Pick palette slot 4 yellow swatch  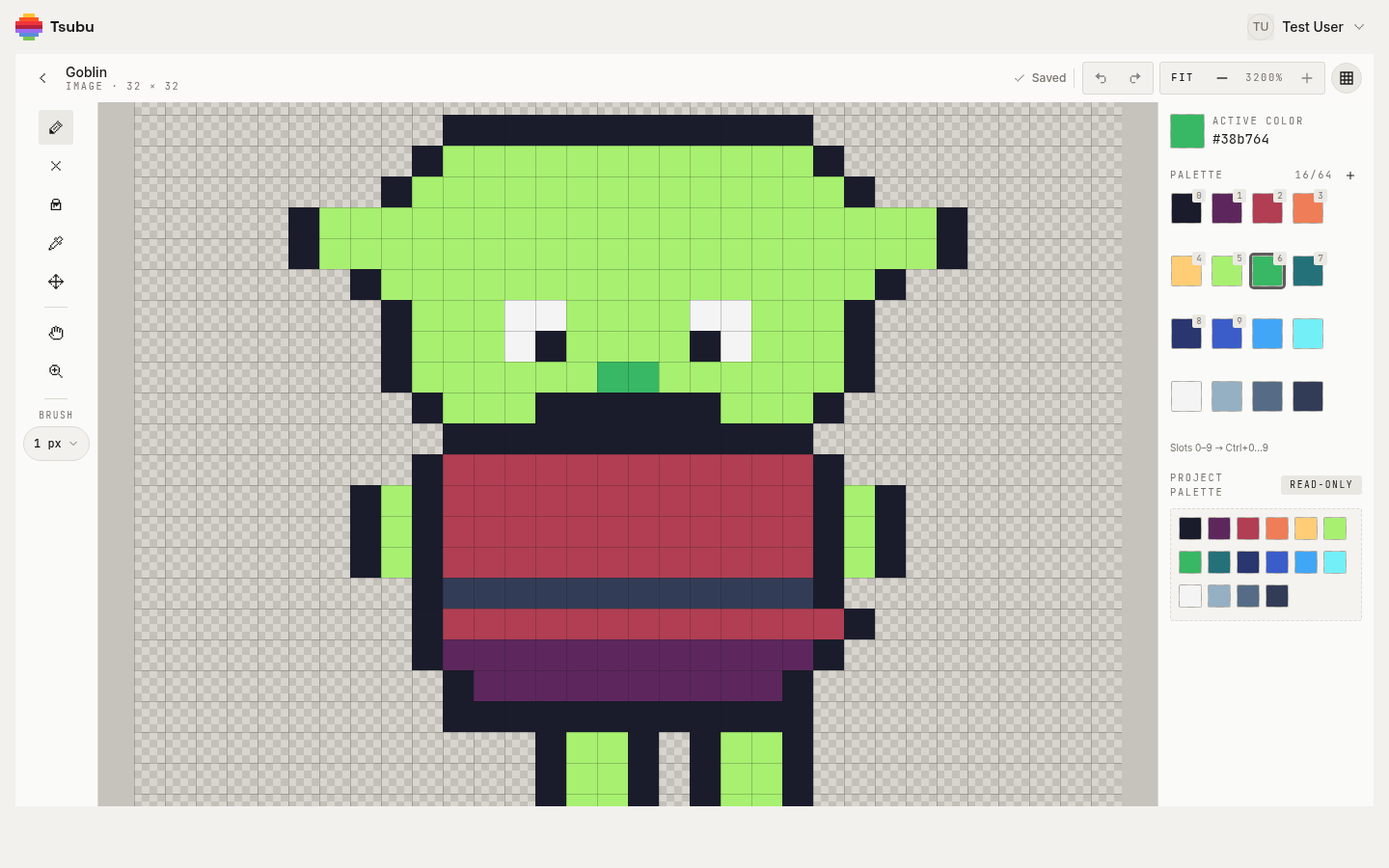point(1186,271)
